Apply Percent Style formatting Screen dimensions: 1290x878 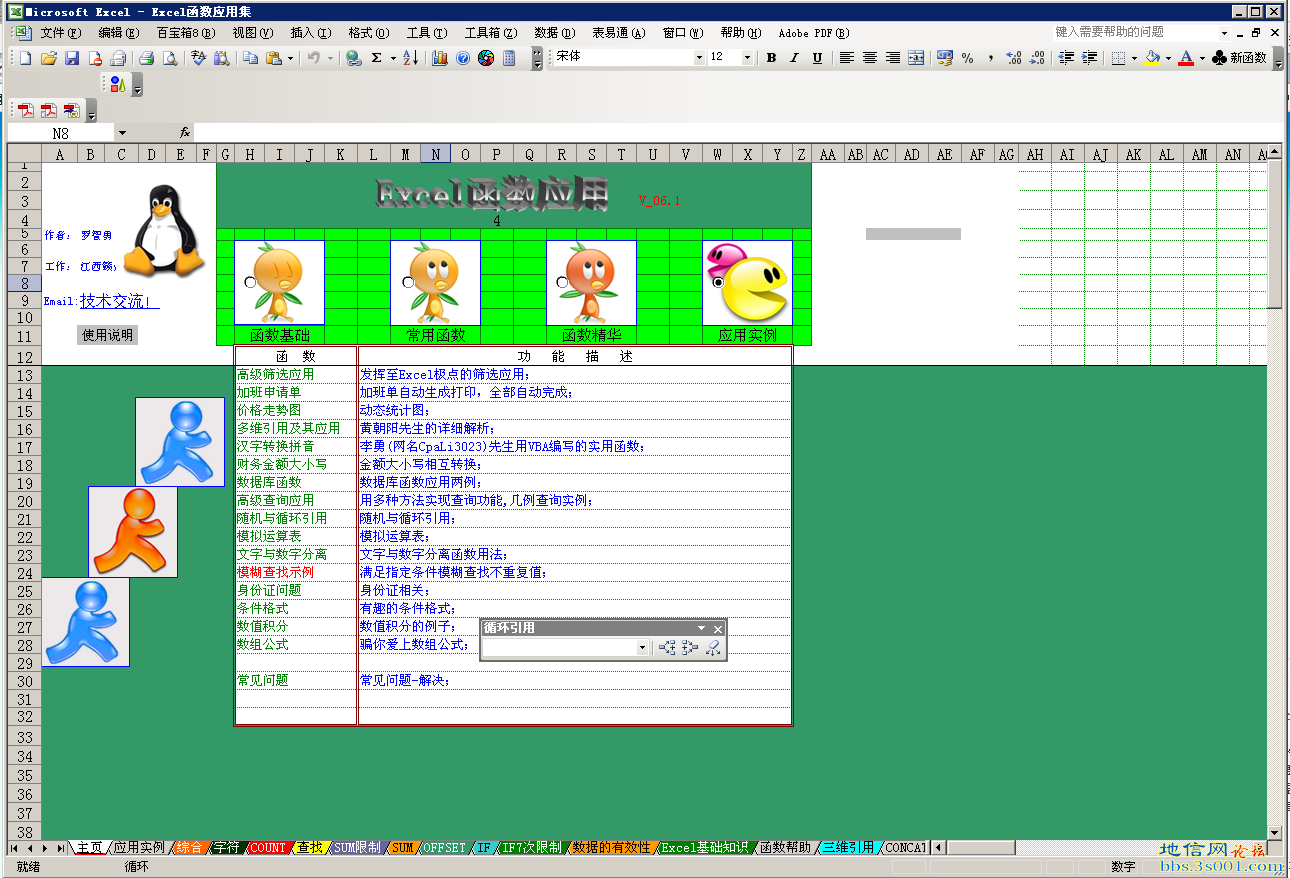tap(967, 58)
